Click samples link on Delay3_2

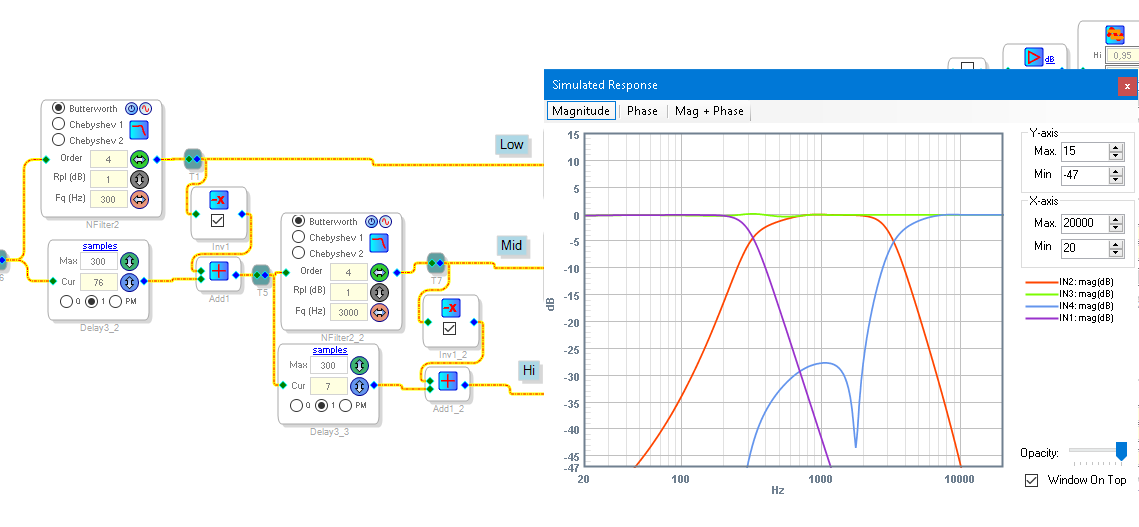[100, 246]
